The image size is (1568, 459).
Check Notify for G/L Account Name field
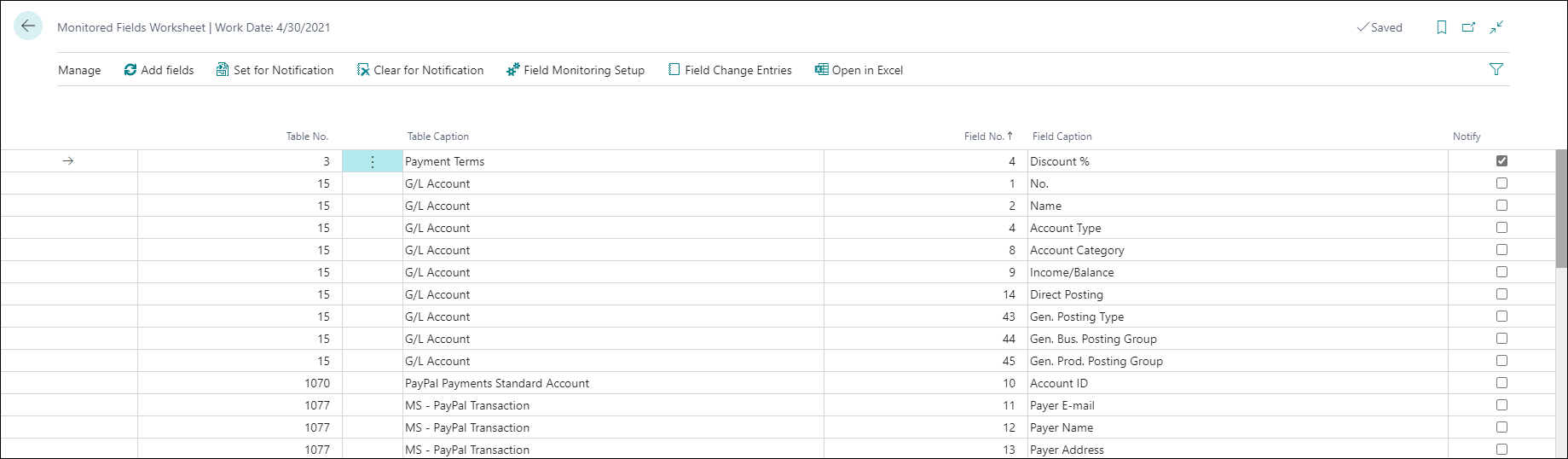1501,205
